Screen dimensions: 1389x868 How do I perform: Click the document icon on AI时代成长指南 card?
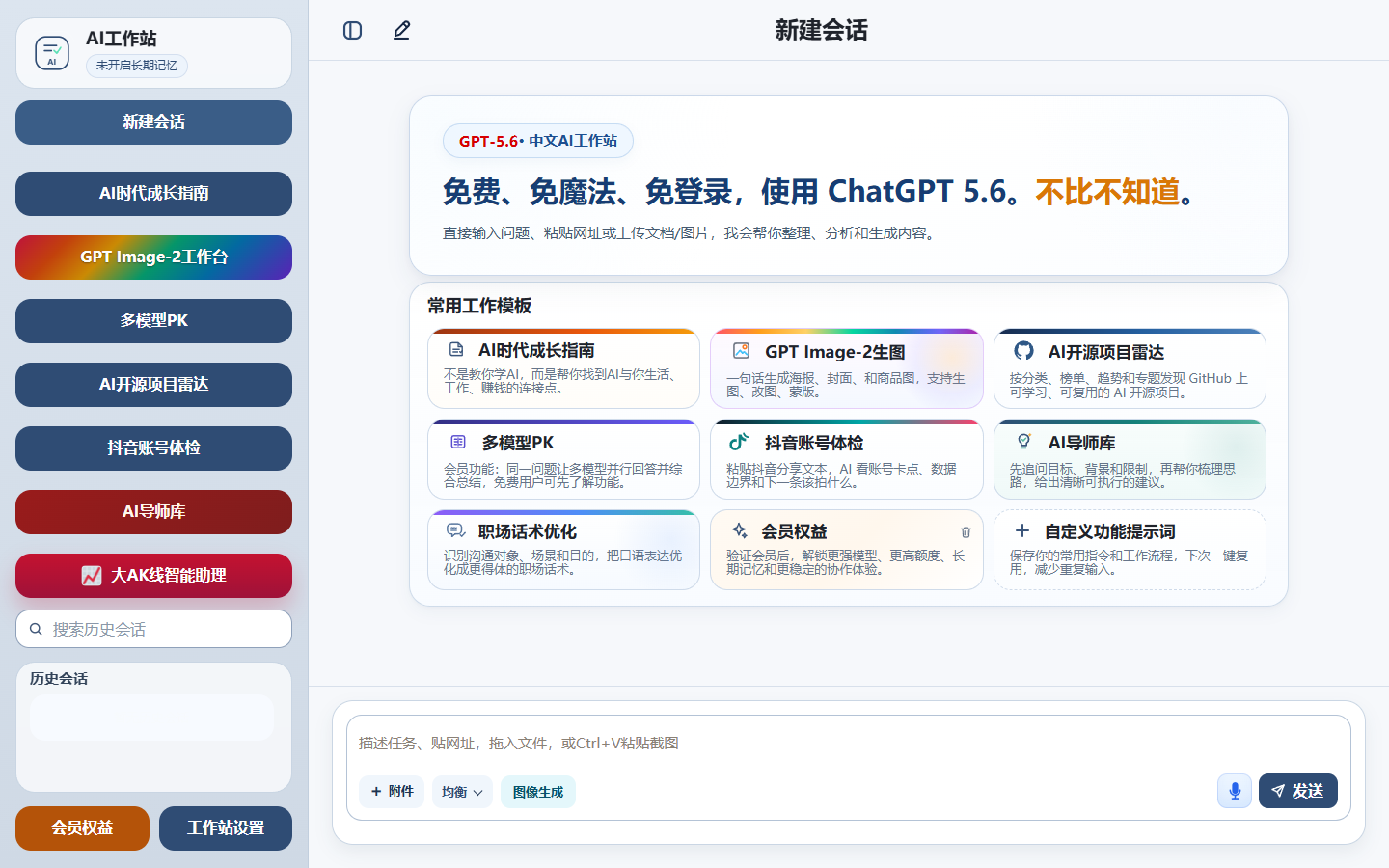point(456,350)
